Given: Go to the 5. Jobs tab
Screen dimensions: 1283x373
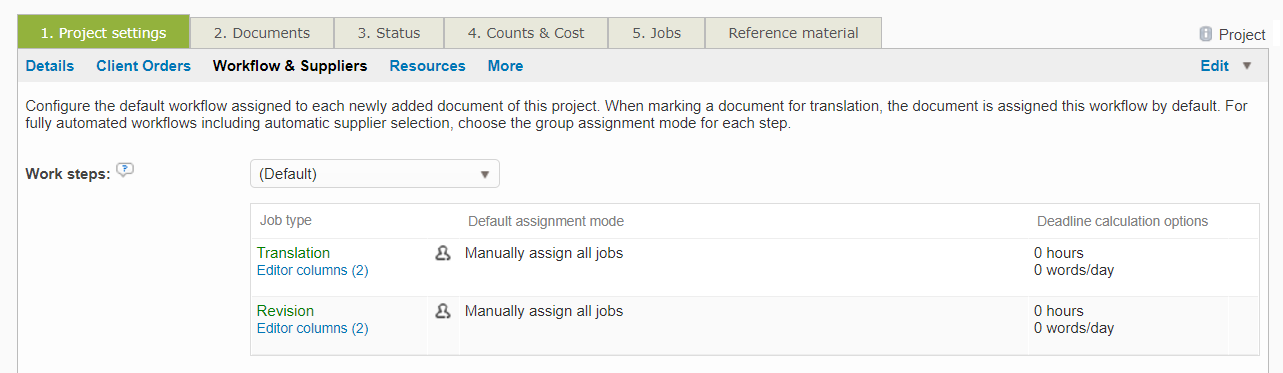Looking at the screenshot, I should [656, 33].
